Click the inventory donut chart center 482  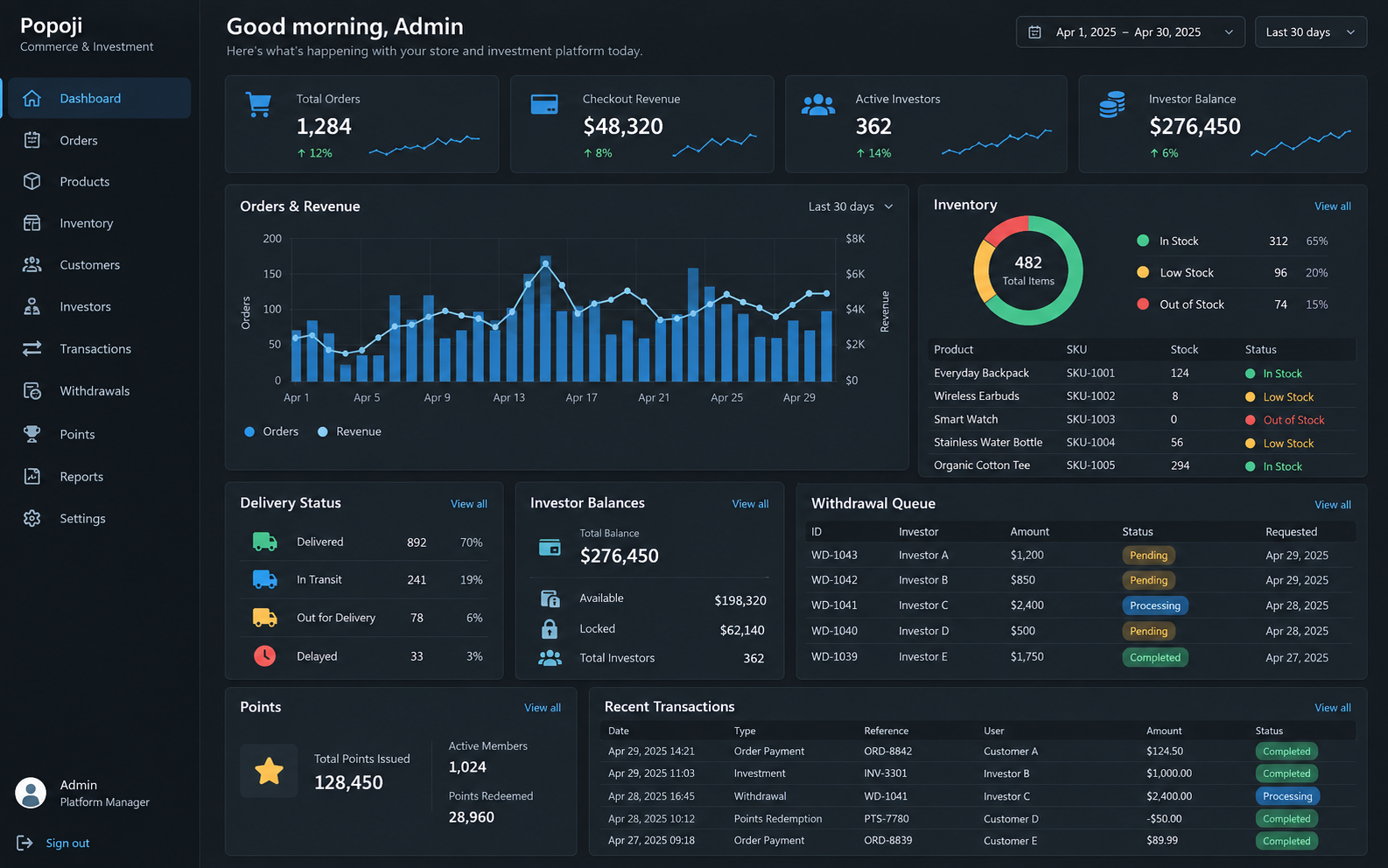click(x=1028, y=262)
